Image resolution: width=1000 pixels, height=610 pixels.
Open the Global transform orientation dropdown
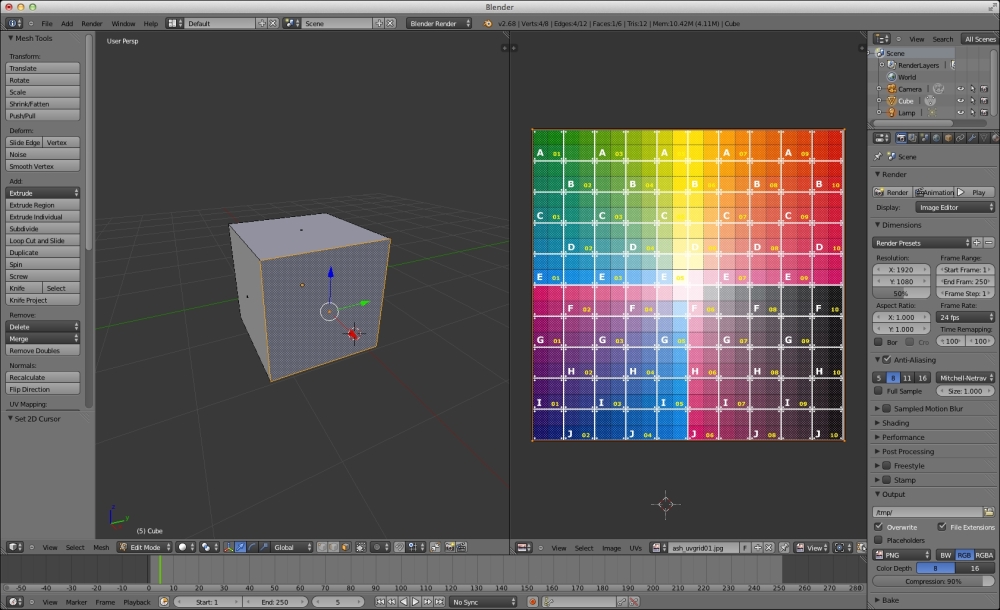point(291,547)
